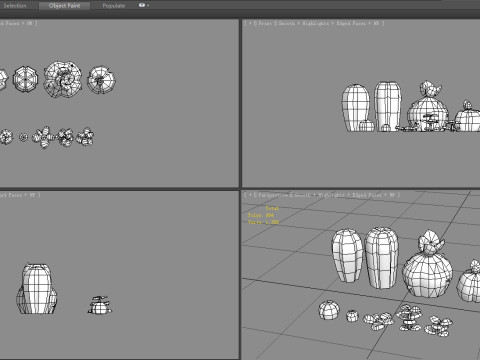Open the Object Paint ribbon tab
Viewport: 480px width, 360px height.
click(x=64, y=6)
